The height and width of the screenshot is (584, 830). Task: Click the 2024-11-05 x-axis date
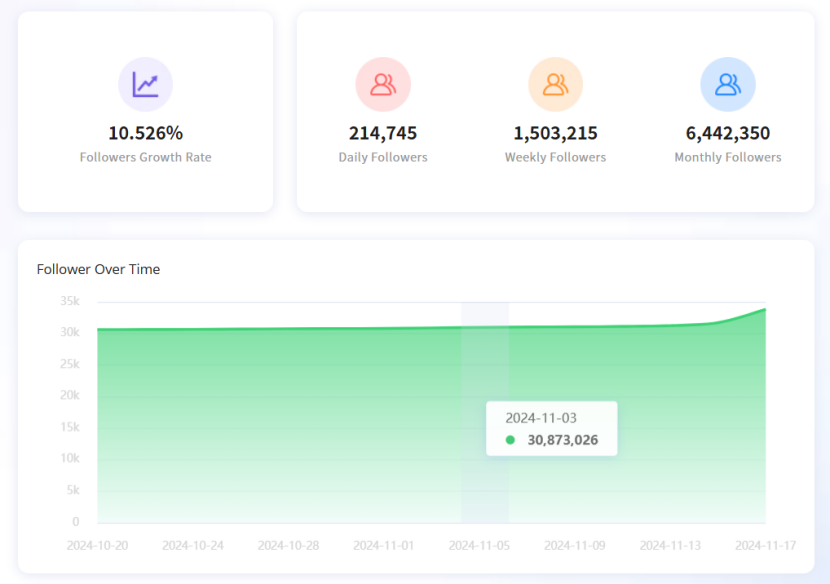[x=480, y=545]
